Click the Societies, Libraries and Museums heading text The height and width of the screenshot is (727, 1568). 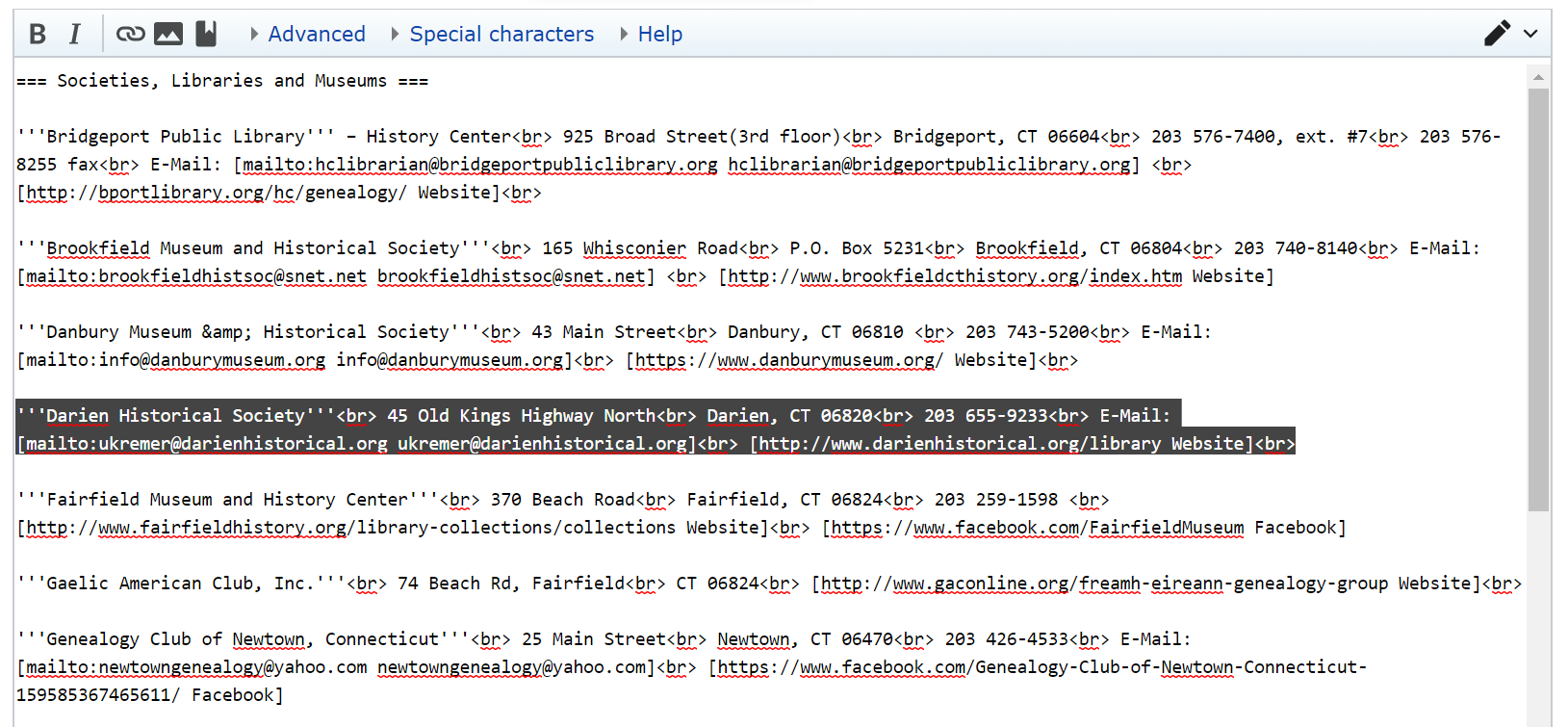(222, 81)
